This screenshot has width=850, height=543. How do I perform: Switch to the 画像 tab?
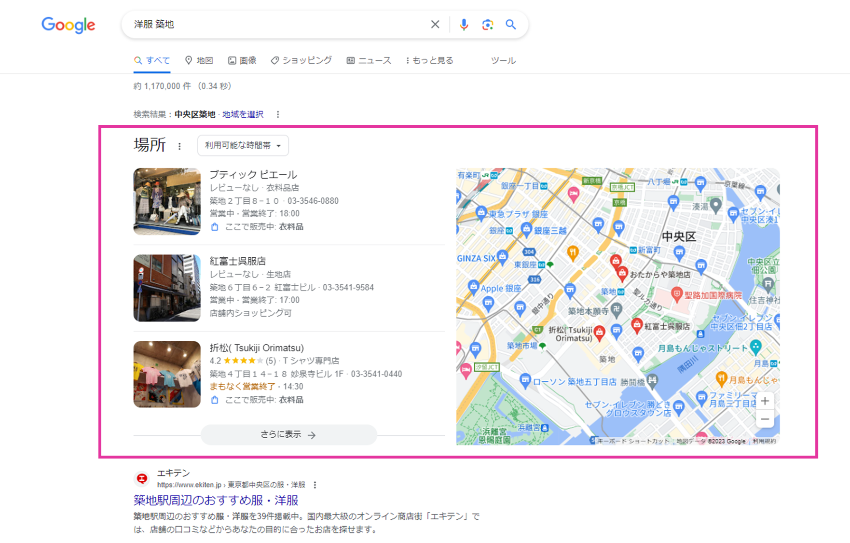242,61
